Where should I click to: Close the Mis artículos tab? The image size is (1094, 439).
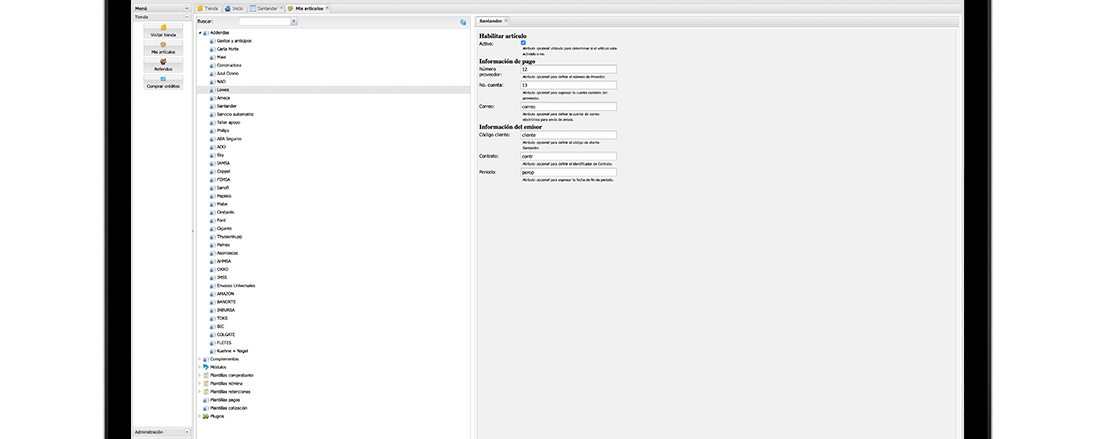(x=327, y=8)
